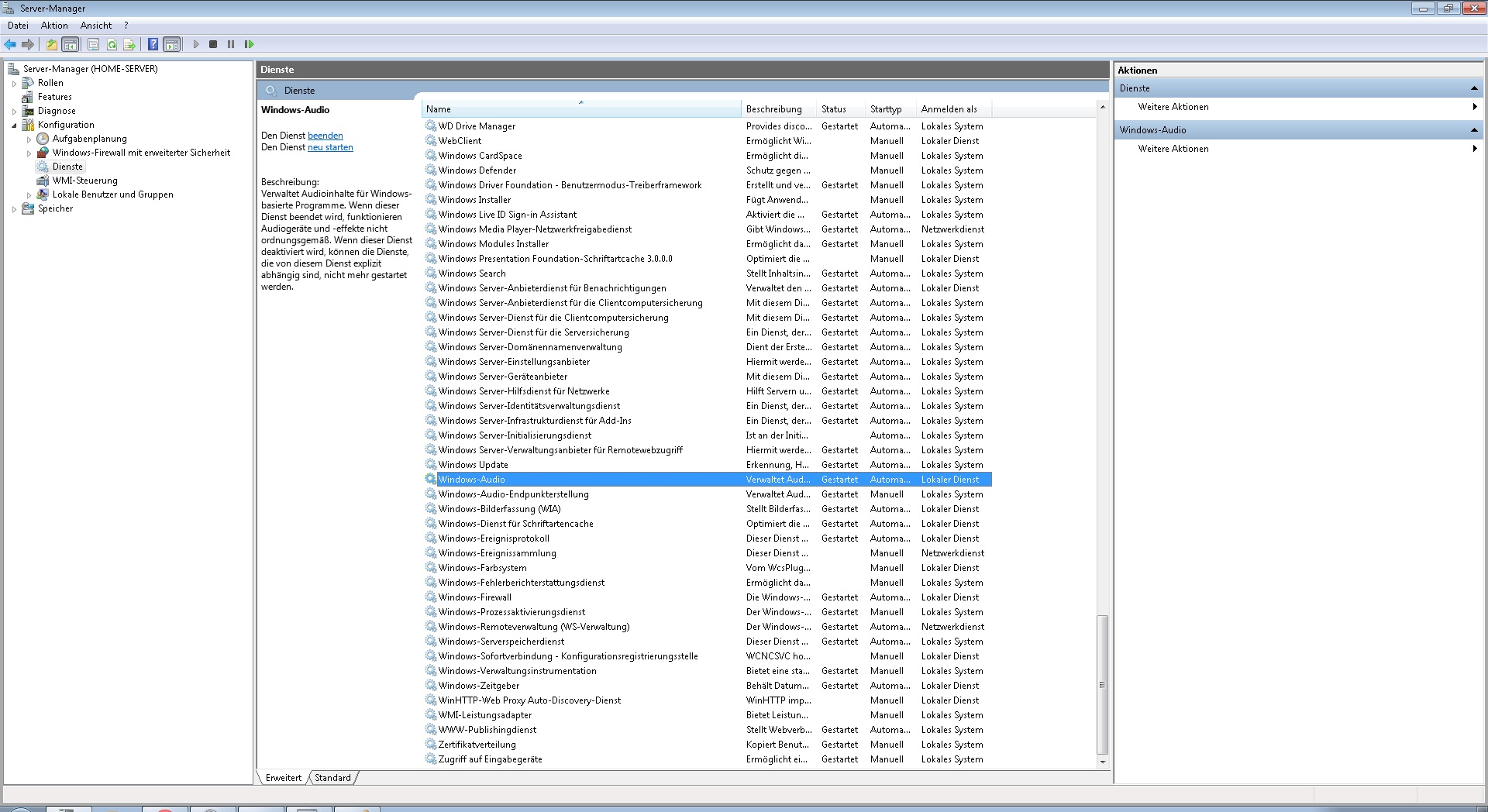Expand the Rollen tree node
This screenshot has width=1488, height=812.
(x=14, y=83)
